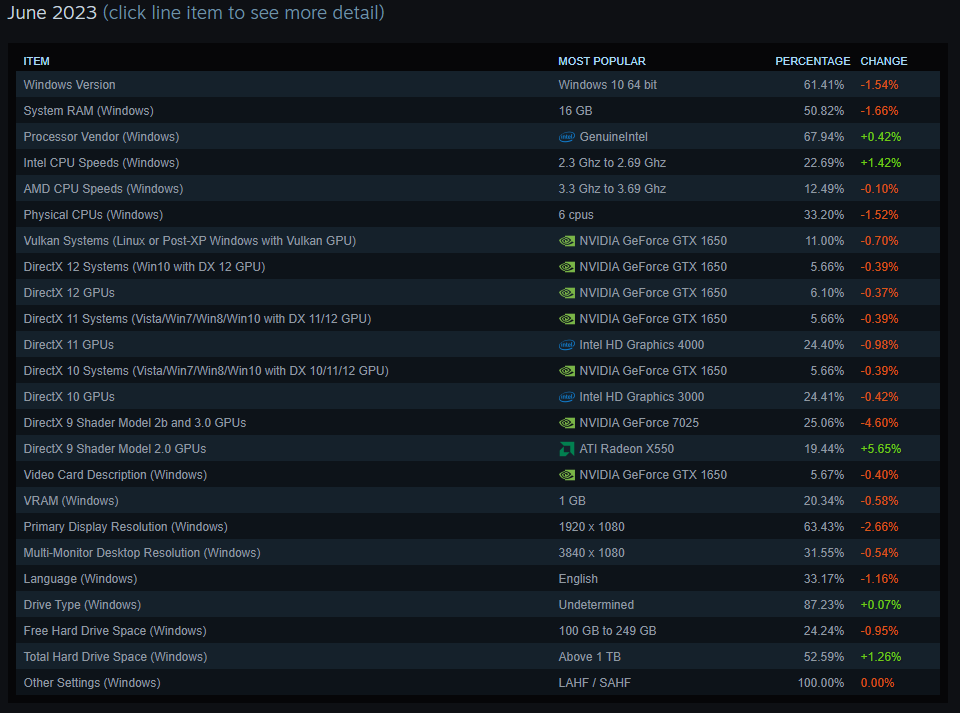This screenshot has width=960, height=713.
Task: Click the -2.66% change value
Action: click(879, 527)
